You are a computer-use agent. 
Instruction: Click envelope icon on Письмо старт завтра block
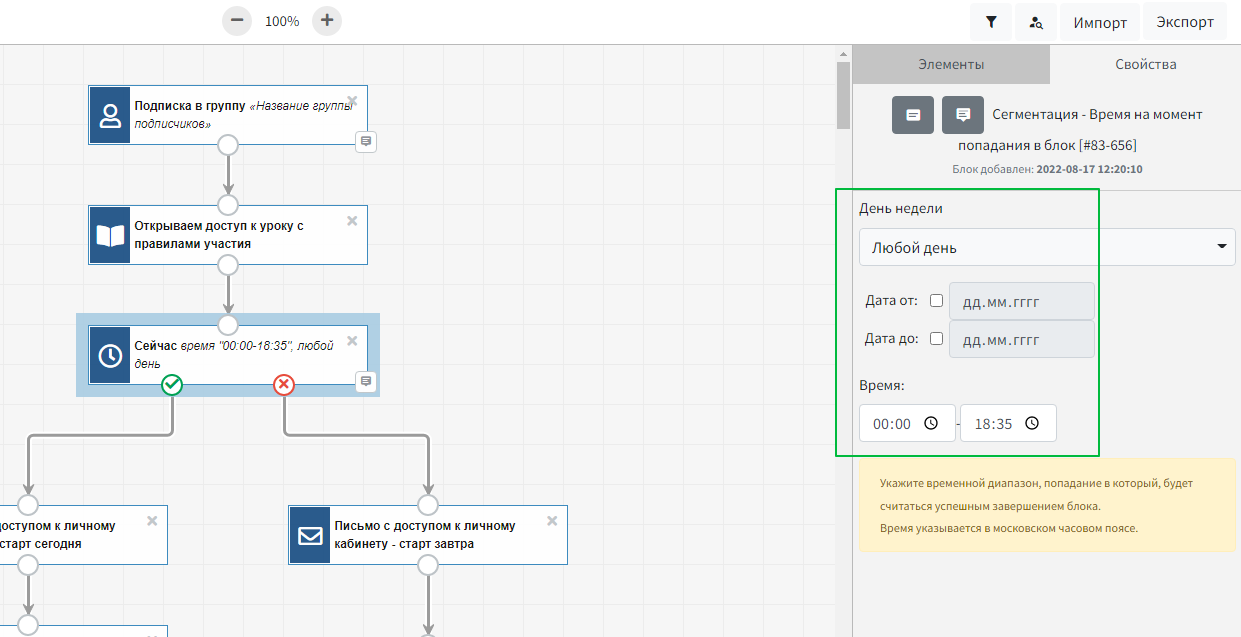tap(310, 535)
